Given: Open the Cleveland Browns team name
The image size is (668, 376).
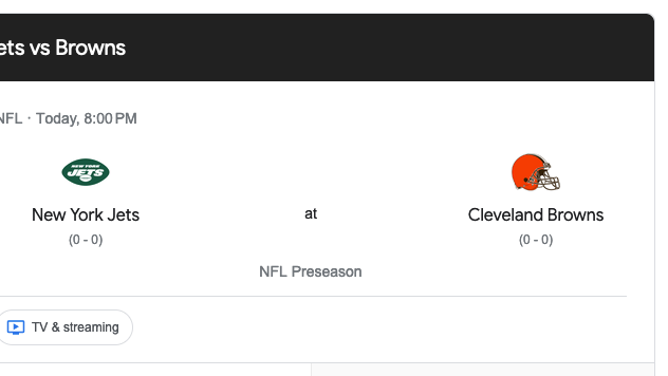Looking at the screenshot, I should pos(536,215).
